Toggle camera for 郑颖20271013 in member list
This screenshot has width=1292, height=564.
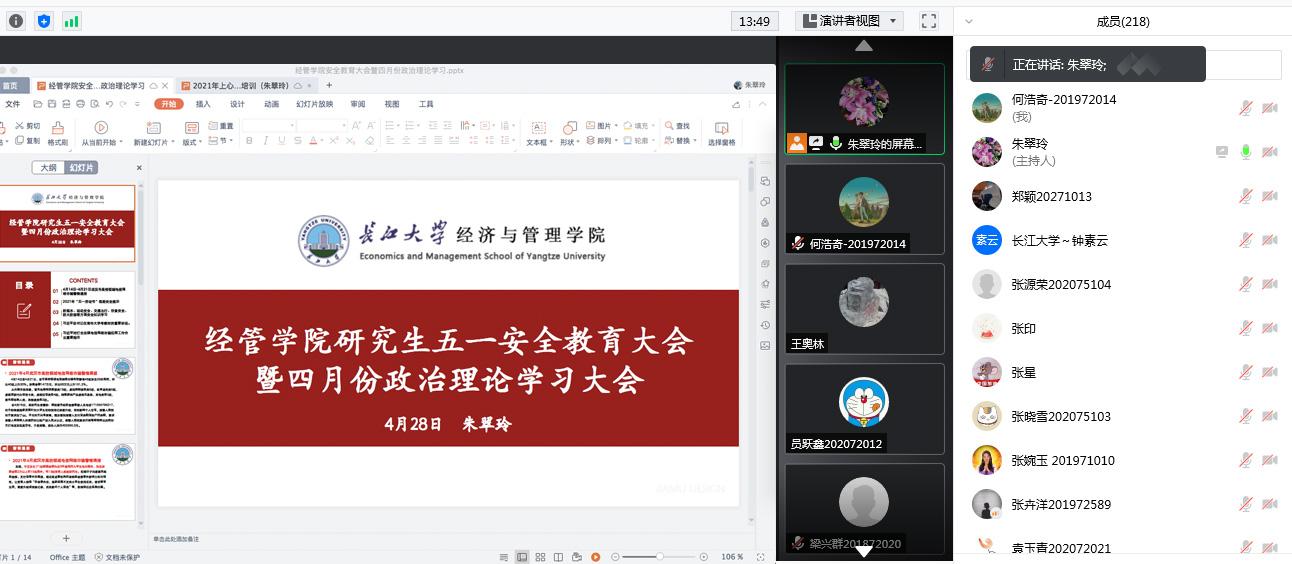pos(1270,196)
